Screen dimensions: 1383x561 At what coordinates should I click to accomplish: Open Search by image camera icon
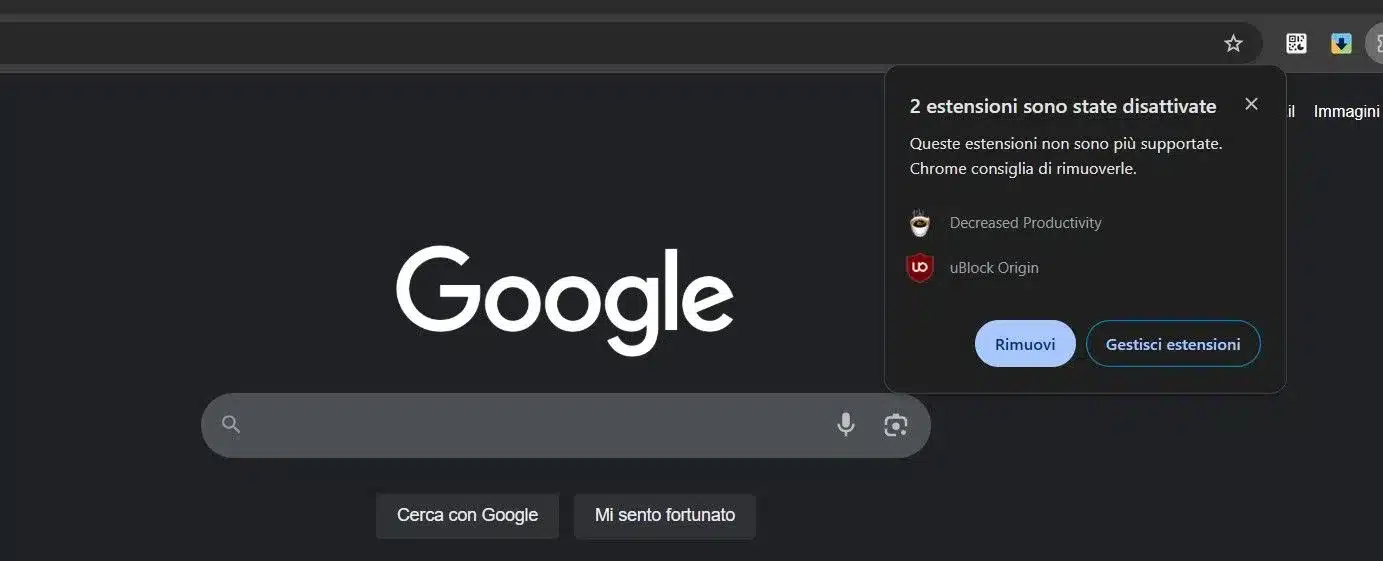click(896, 425)
